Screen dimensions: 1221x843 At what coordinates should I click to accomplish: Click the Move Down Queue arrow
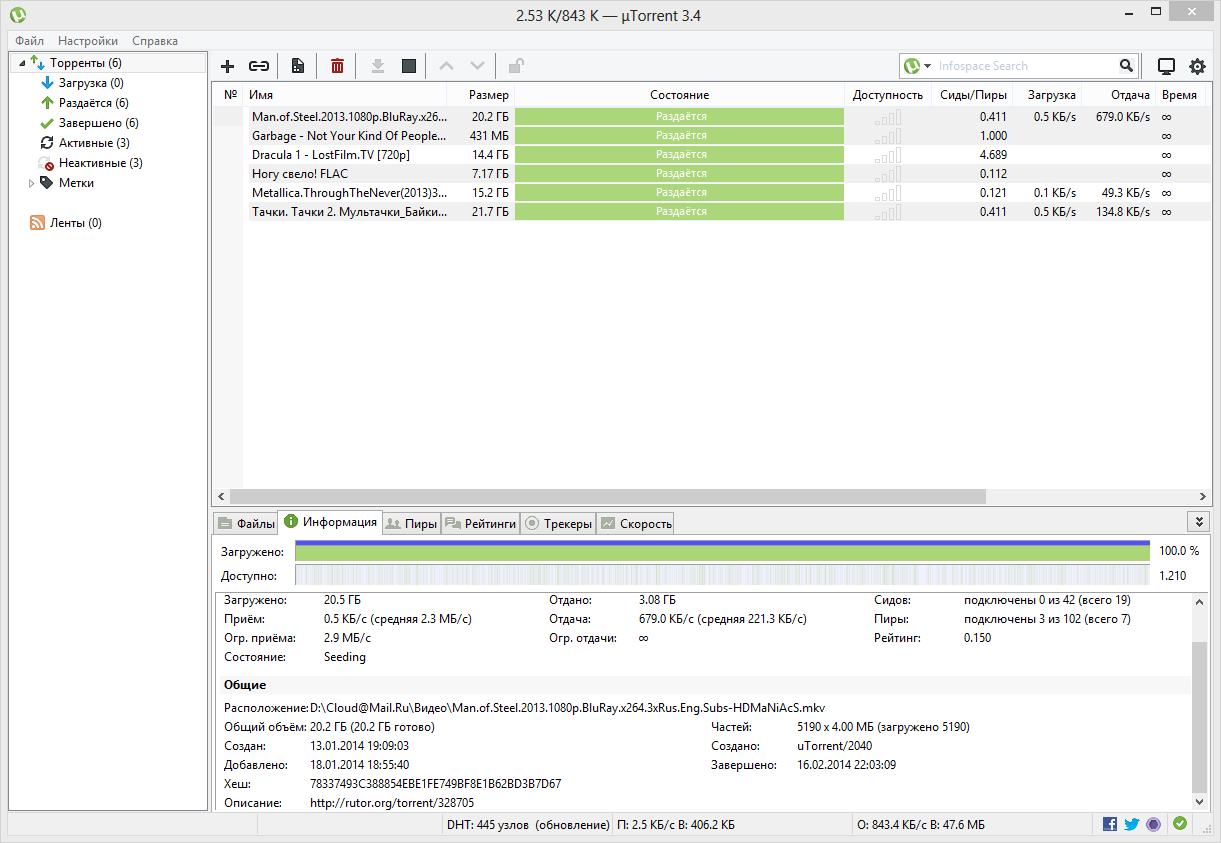pyautogui.click(x=477, y=66)
